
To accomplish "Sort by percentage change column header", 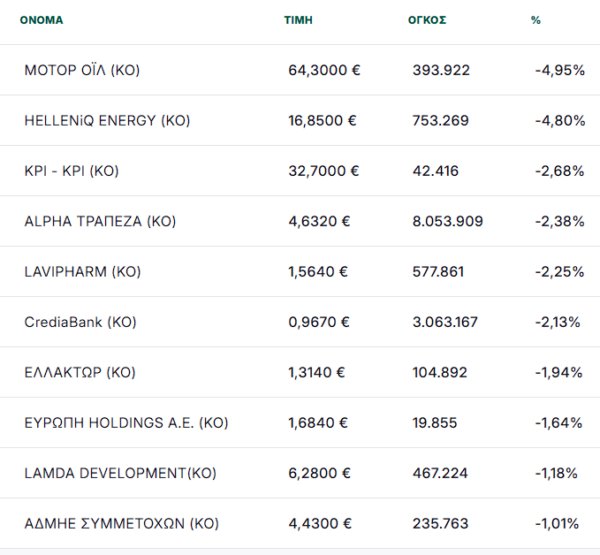I will [536, 20].
